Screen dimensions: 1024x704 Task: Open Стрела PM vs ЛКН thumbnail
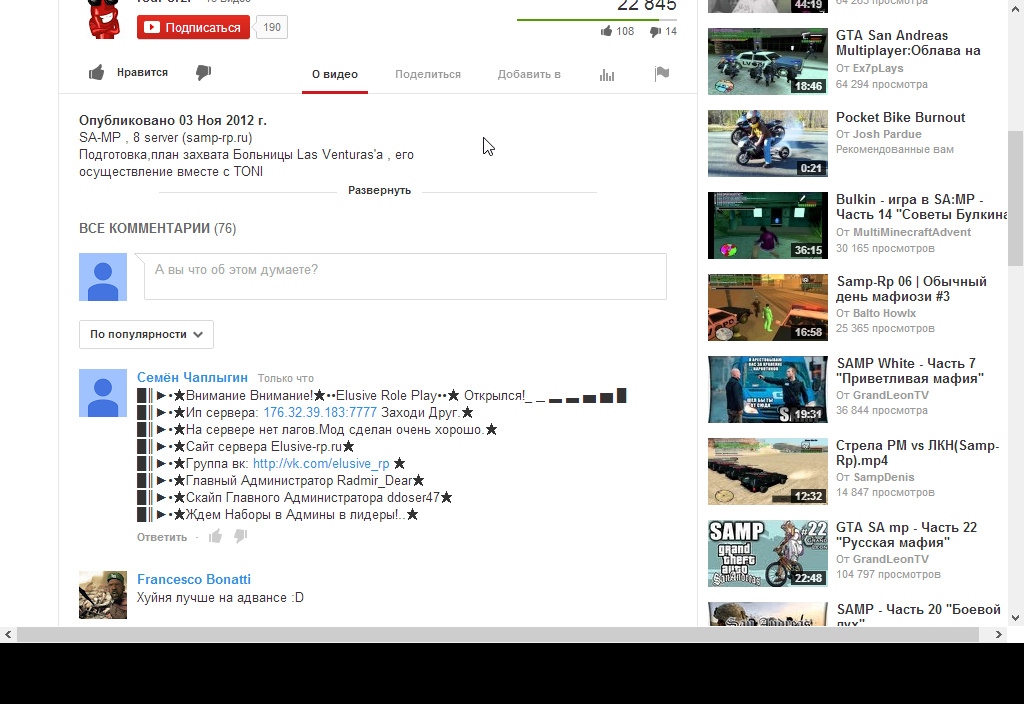(768, 472)
